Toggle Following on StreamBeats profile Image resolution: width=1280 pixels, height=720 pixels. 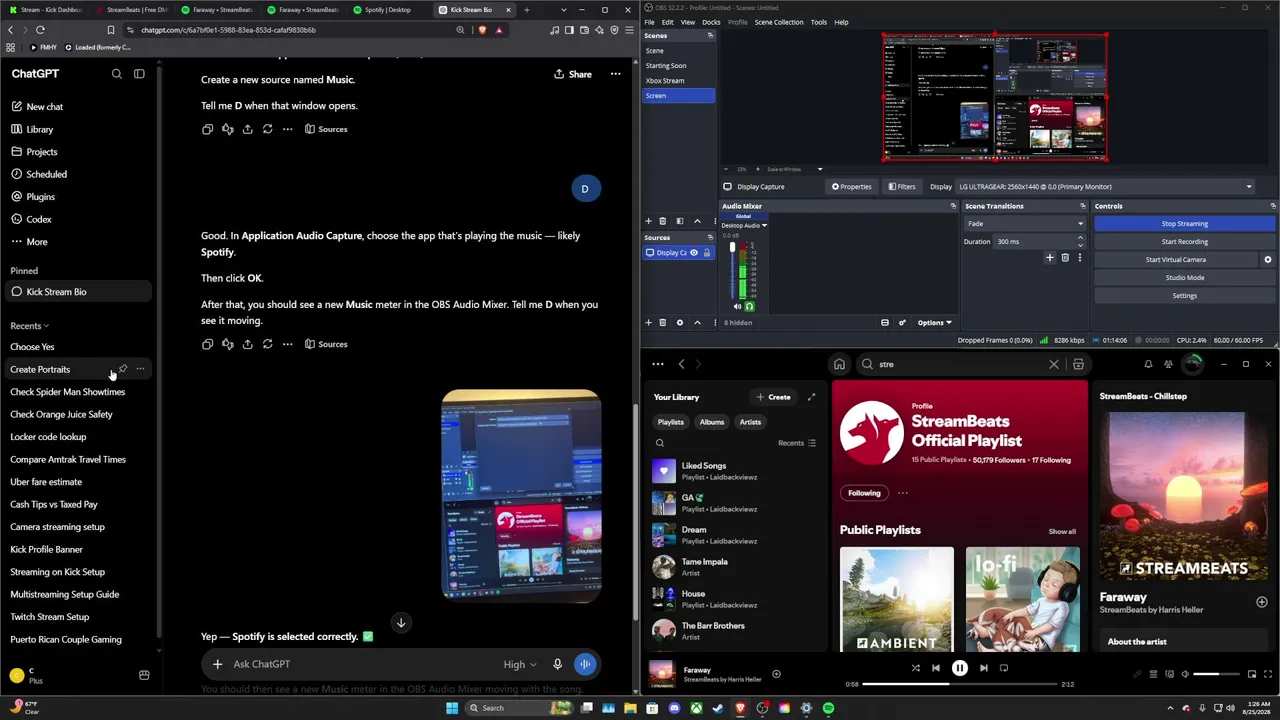click(864, 493)
